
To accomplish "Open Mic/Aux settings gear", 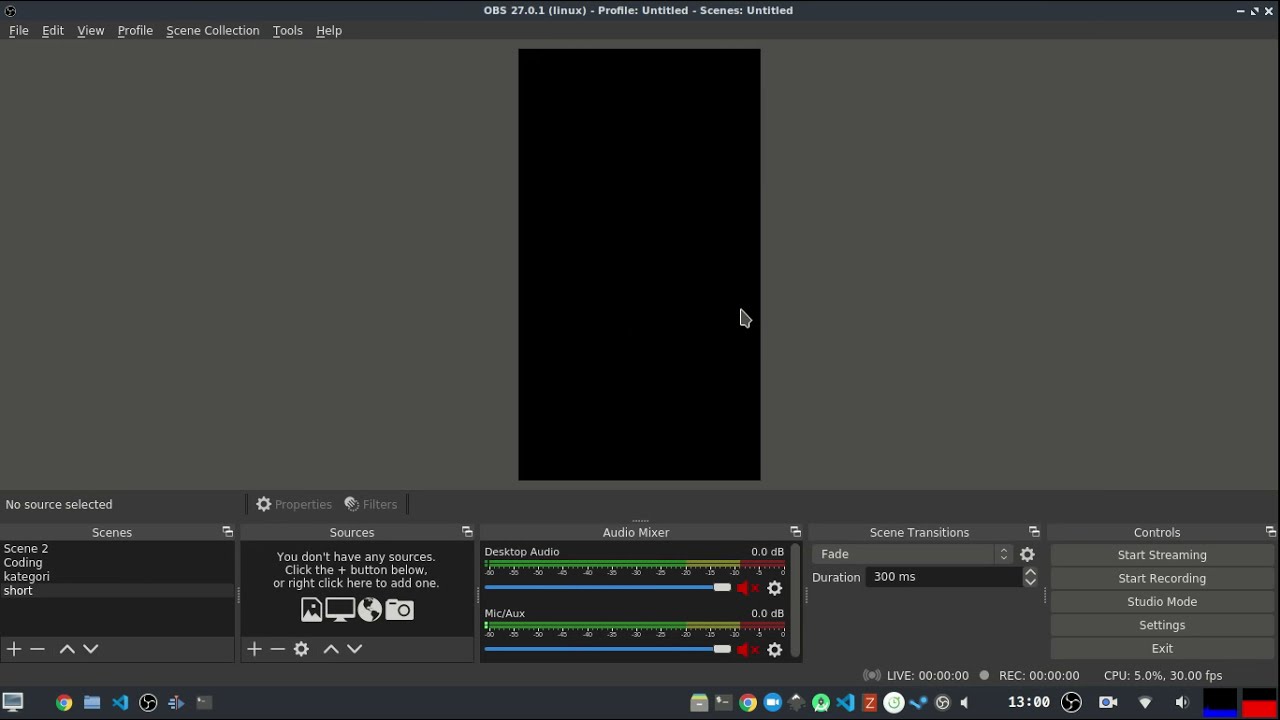I will coord(775,650).
